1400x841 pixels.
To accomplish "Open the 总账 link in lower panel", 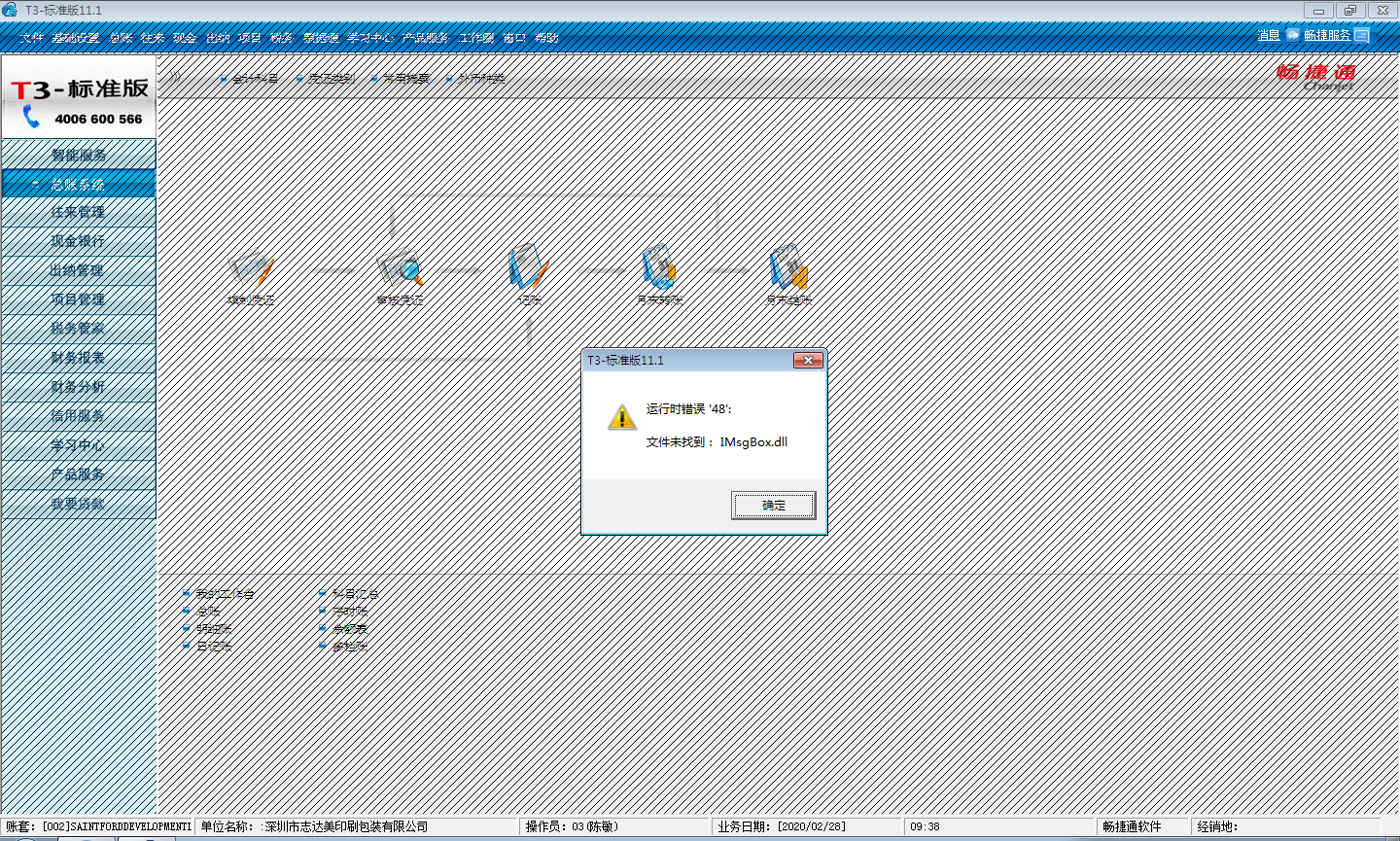I will 208,611.
